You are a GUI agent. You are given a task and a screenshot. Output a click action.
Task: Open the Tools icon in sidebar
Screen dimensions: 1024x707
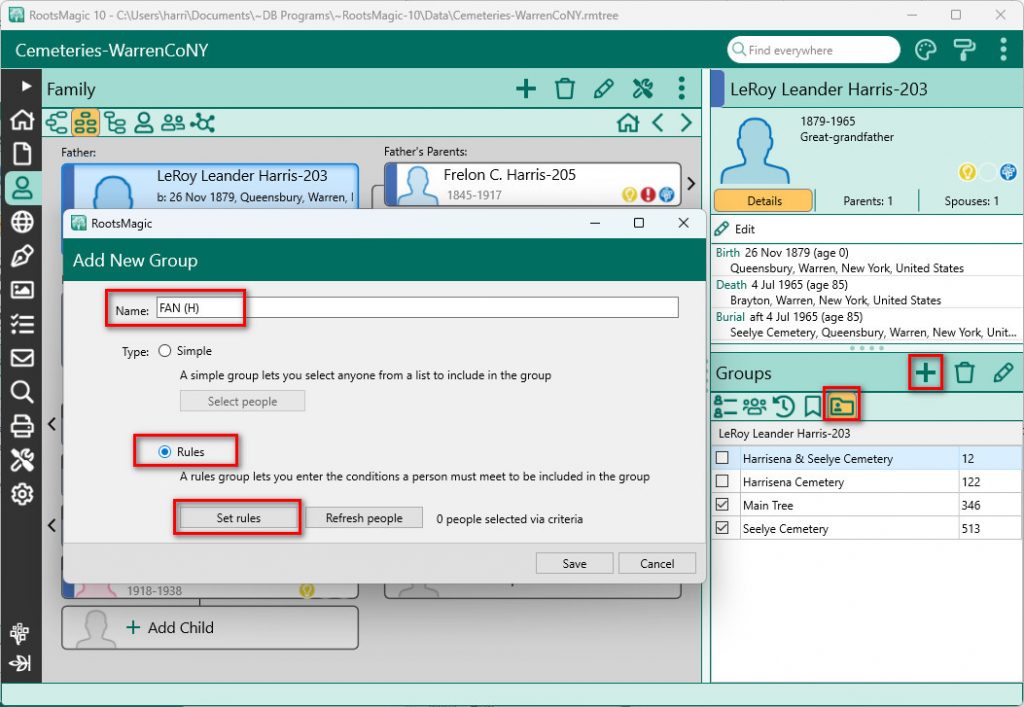22,460
